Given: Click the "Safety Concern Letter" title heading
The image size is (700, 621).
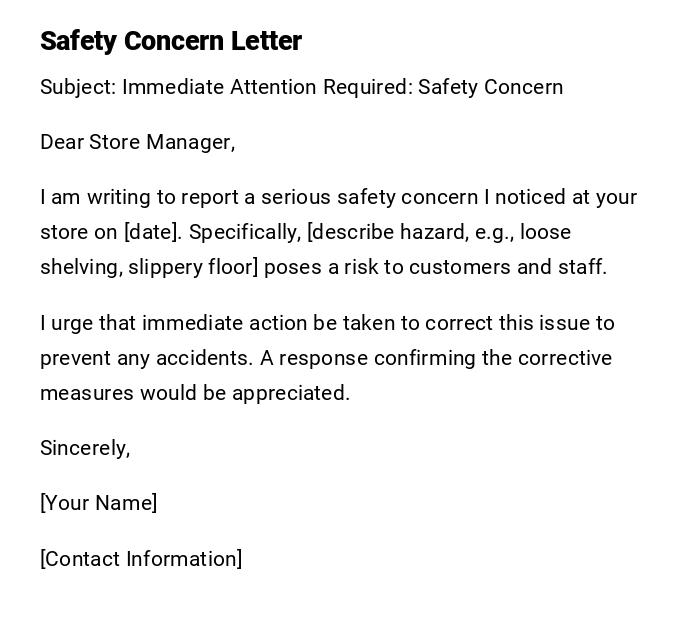Looking at the screenshot, I should [x=171, y=41].
